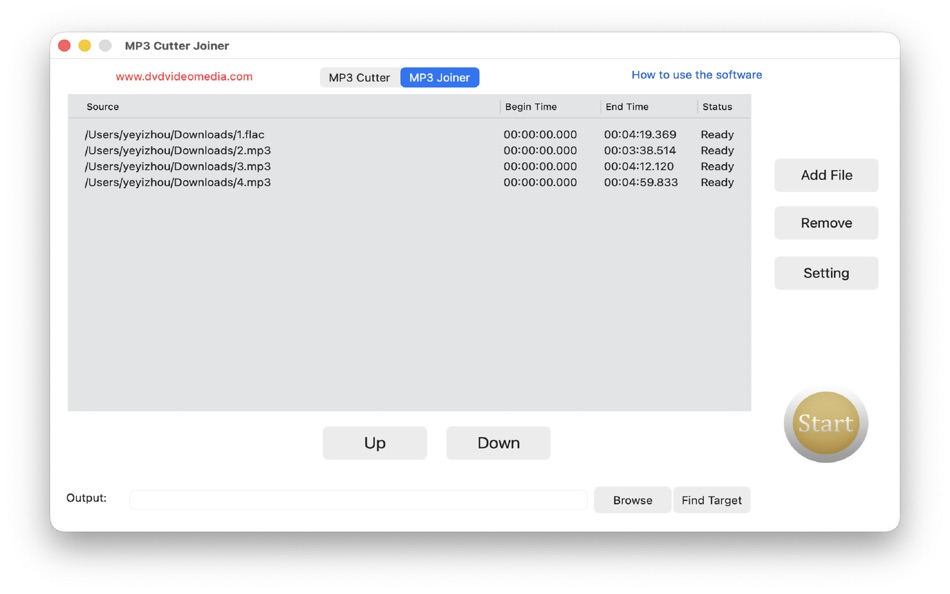Click inside the Output path field
The height and width of the screenshot is (594, 950).
click(357, 498)
